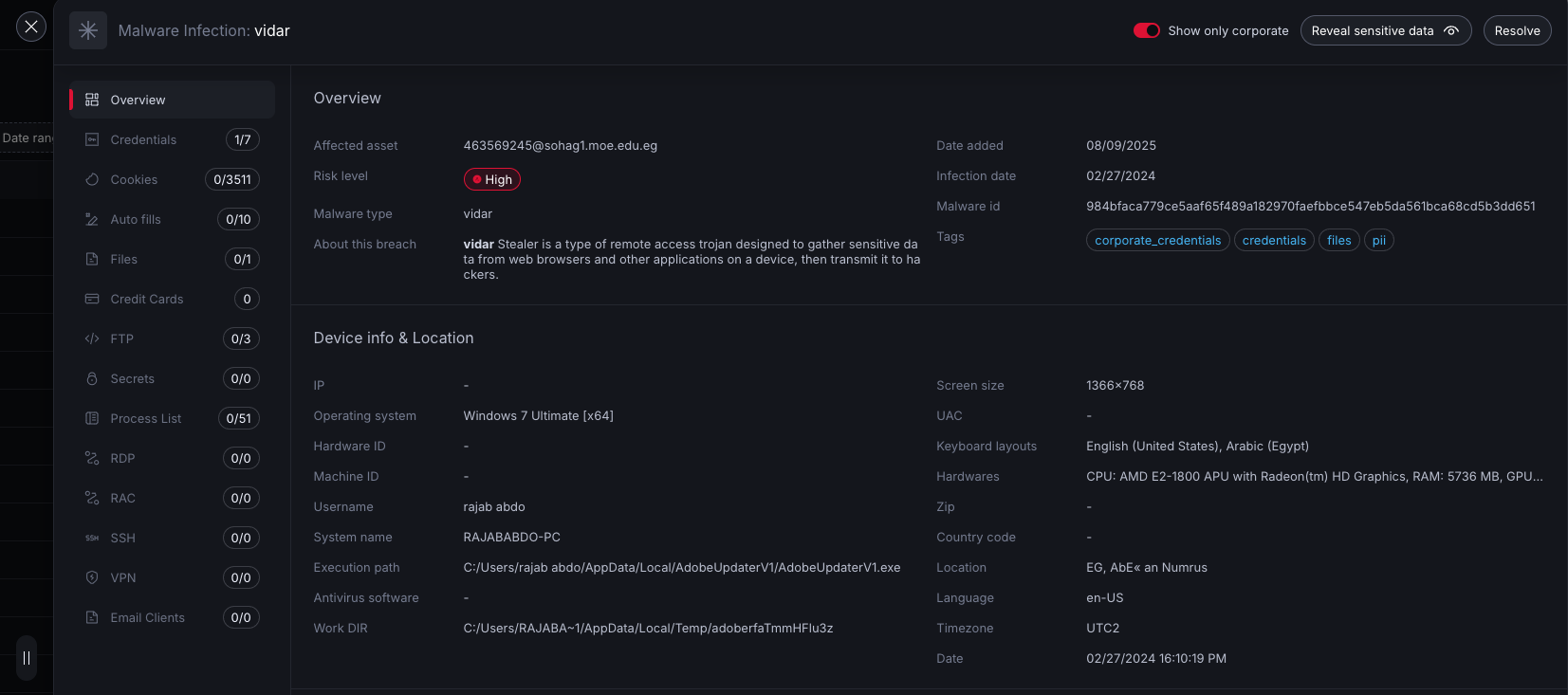Click the 1/7 Credentials count badge

pos(243,139)
